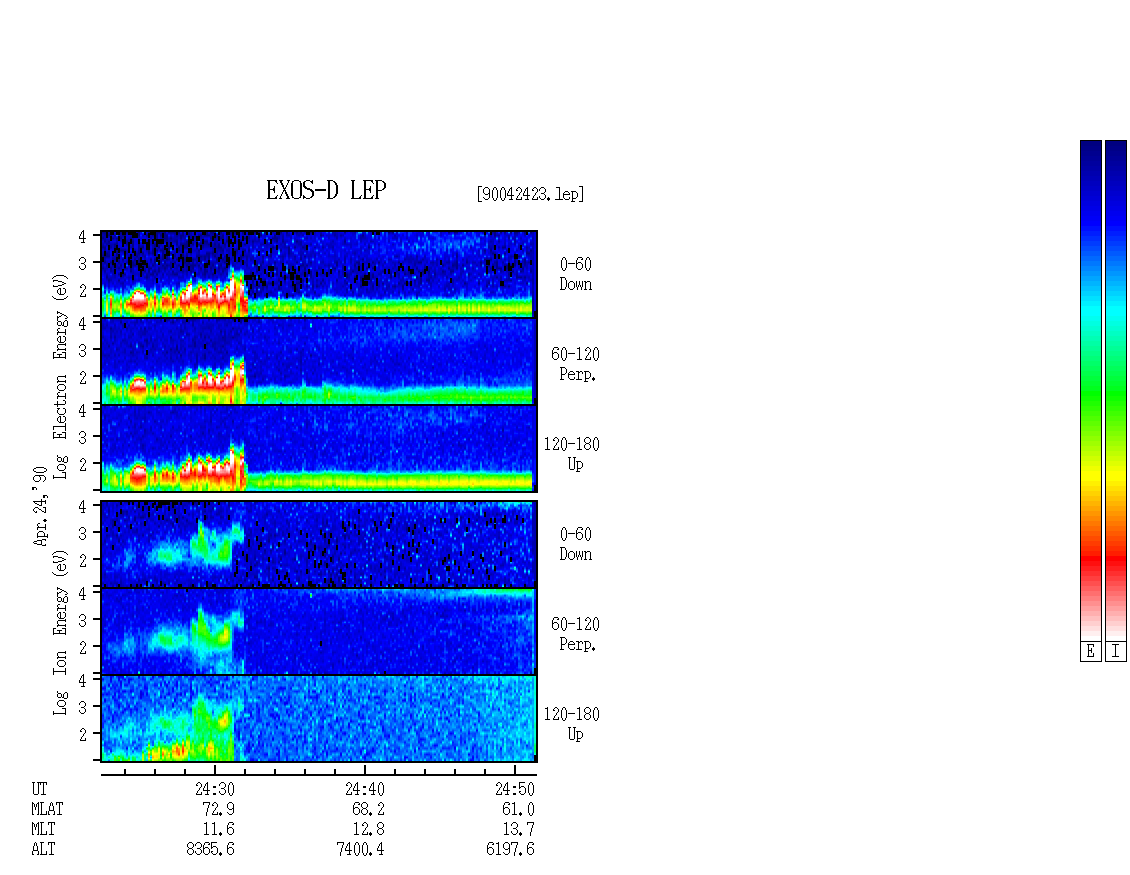Image resolution: width=1130 pixels, height=875 pixels.
Task: Click the electron 0-60 Down pitch angle label
Action: [x=576, y=274]
